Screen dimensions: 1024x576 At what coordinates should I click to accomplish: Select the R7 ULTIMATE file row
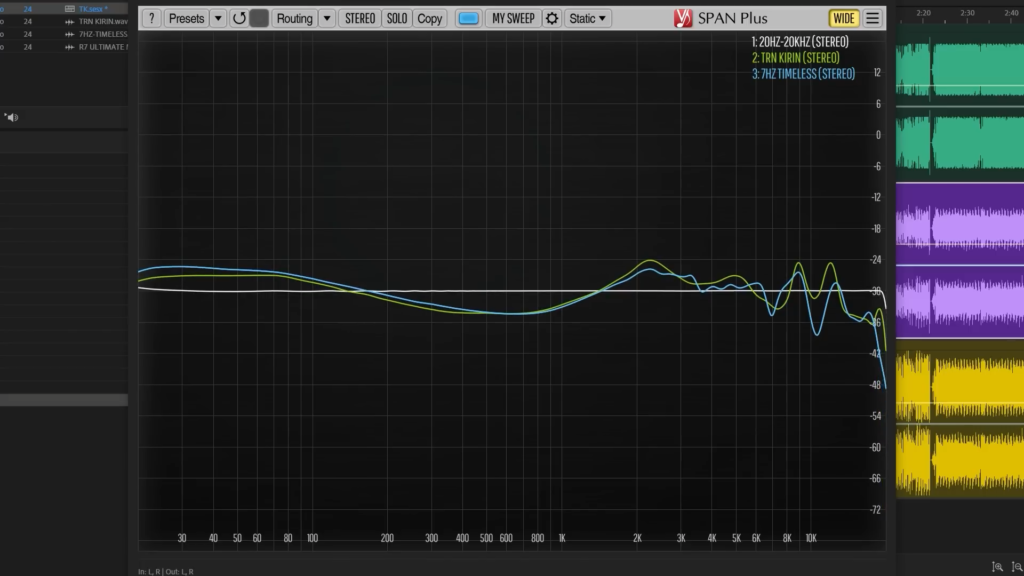(x=64, y=47)
